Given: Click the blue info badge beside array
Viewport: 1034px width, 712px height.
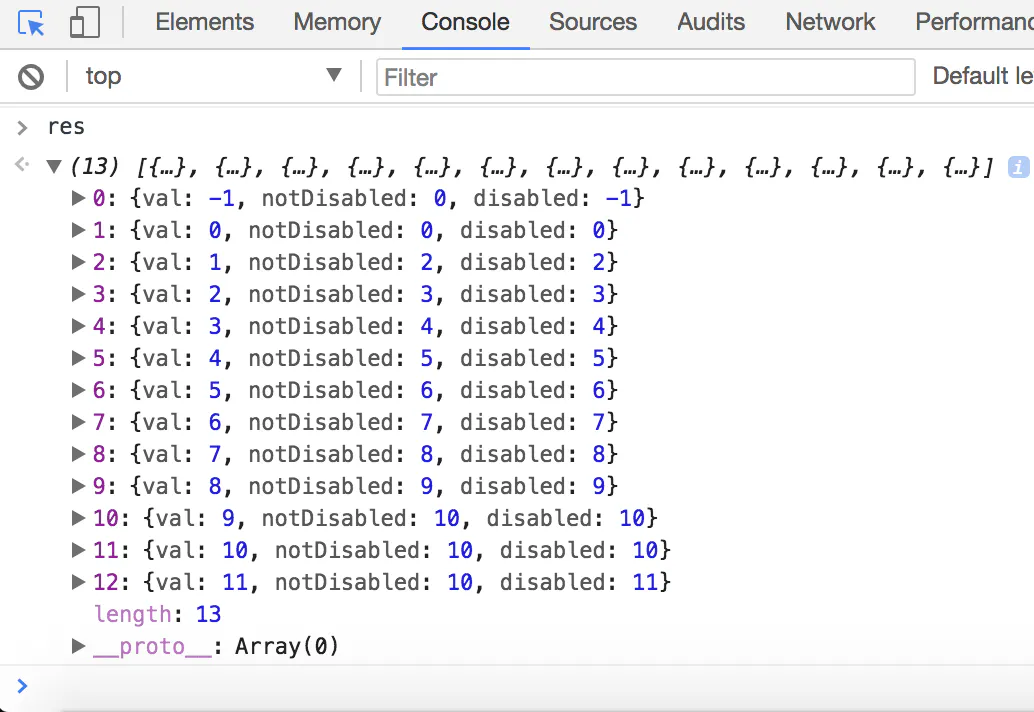Looking at the screenshot, I should 1018,167.
